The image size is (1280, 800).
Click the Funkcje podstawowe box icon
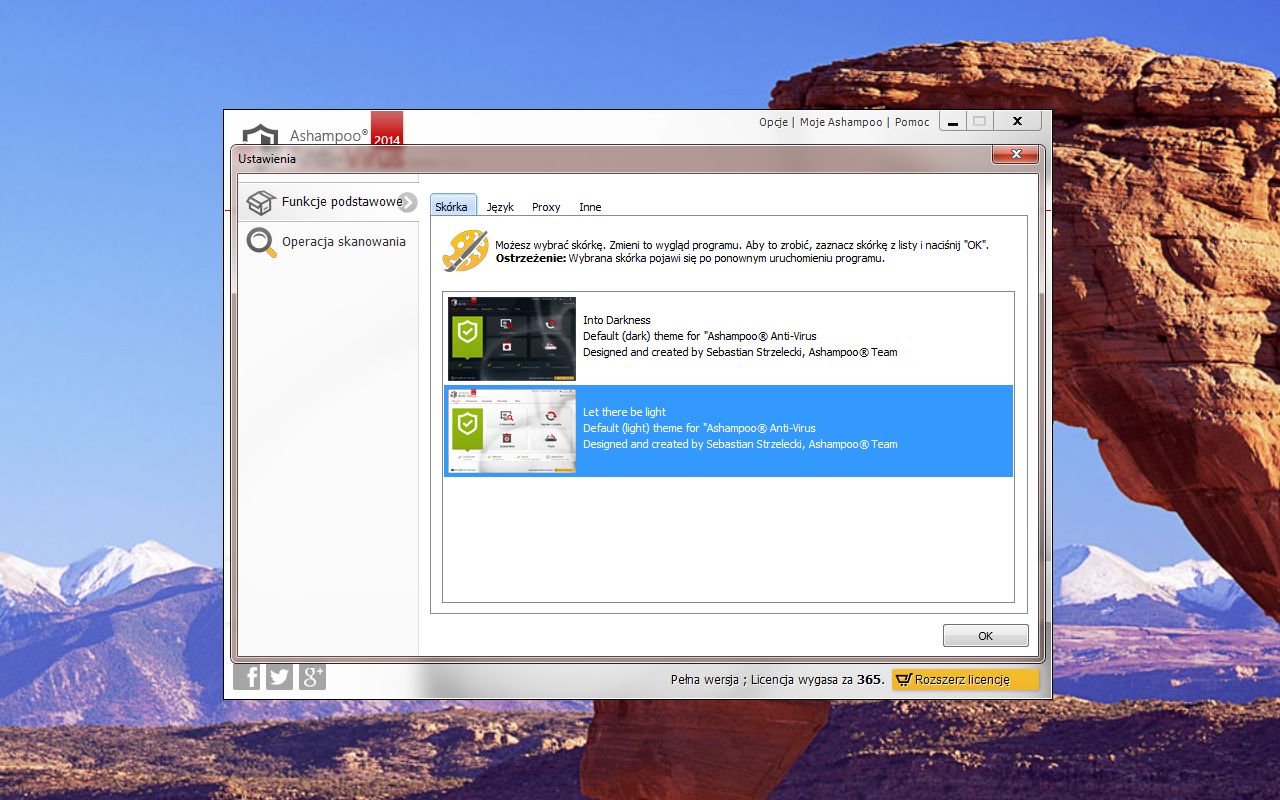click(x=261, y=202)
